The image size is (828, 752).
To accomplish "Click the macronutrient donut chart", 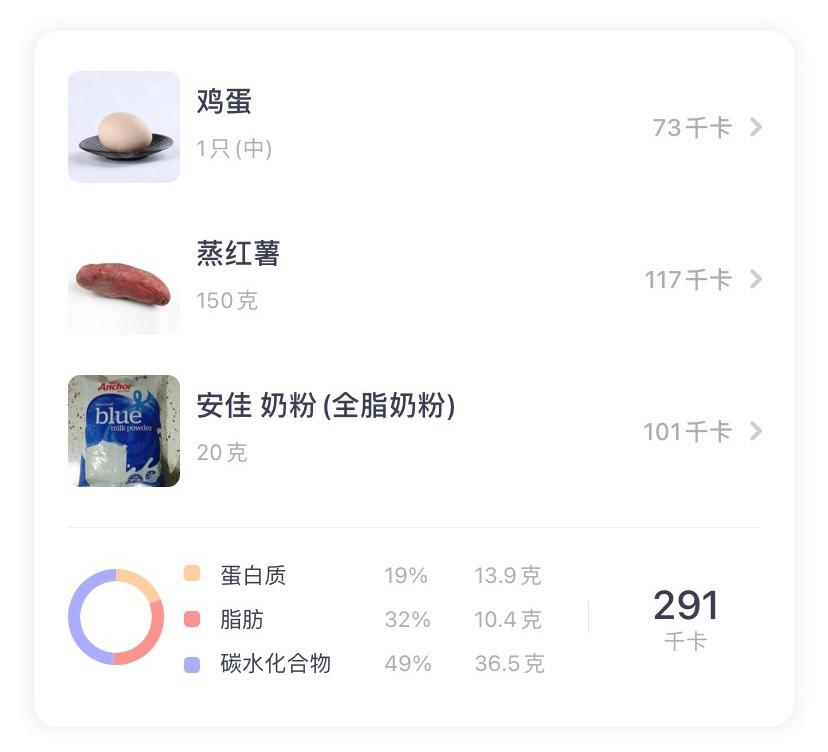I will tap(116, 617).
